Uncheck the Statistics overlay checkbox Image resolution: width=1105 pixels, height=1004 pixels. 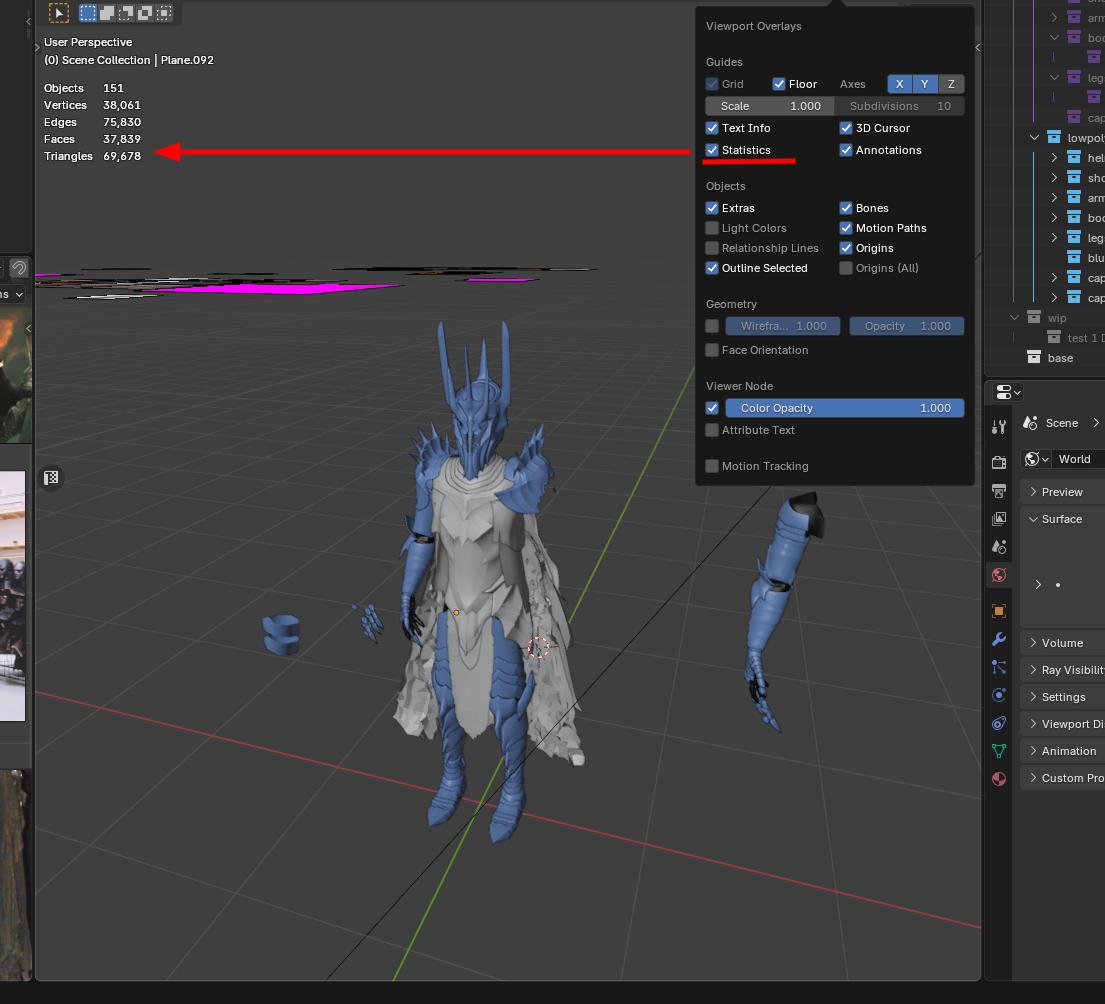712,150
